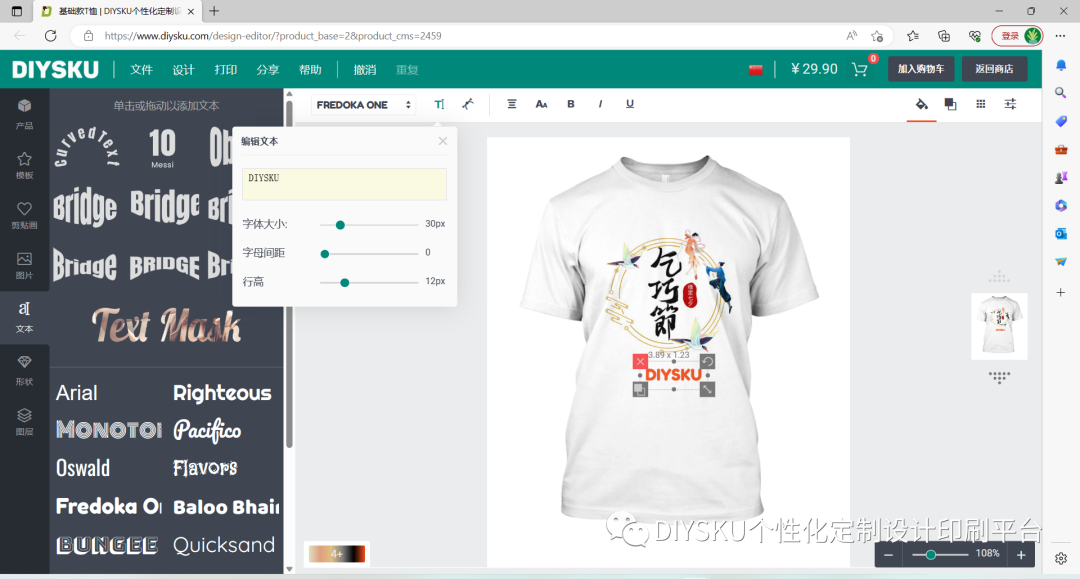1080x579 pixels.
Task: Toggle bold formatting
Action: tap(570, 104)
